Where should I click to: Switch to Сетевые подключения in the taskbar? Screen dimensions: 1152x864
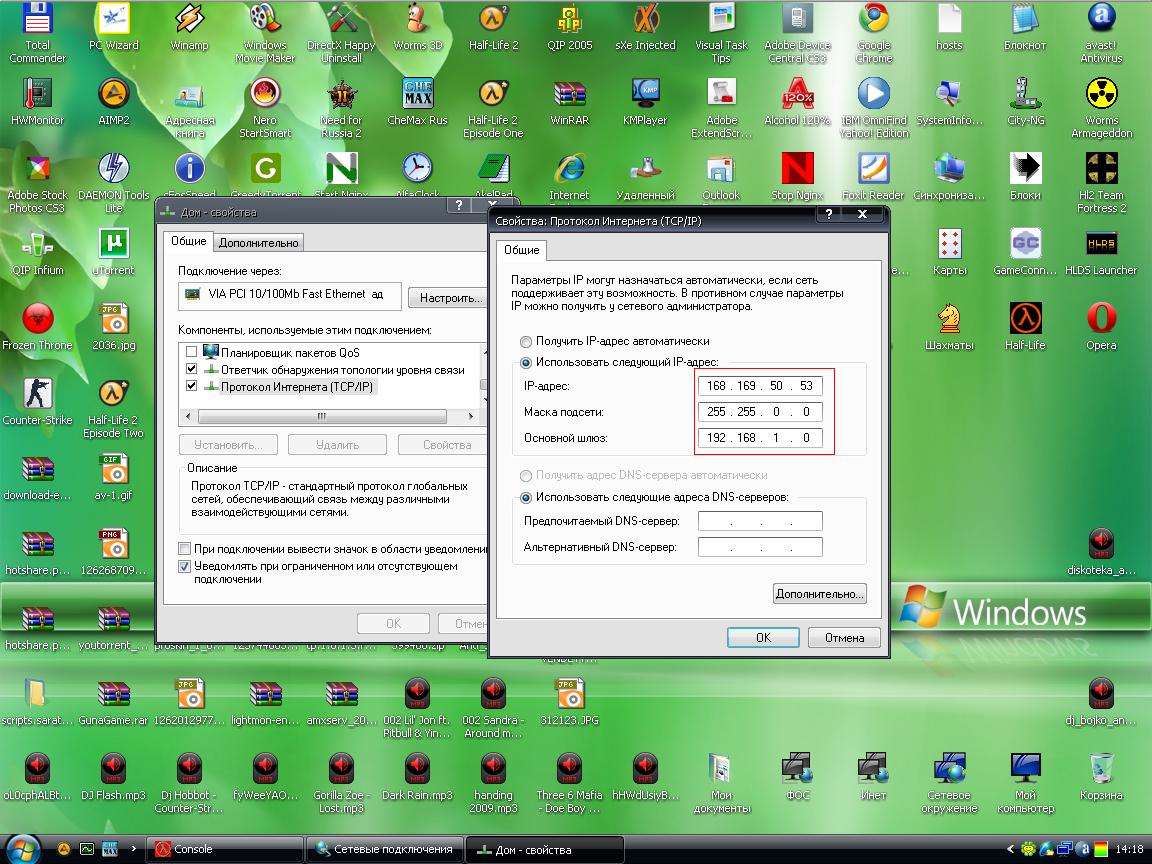(x=385, y=849)
